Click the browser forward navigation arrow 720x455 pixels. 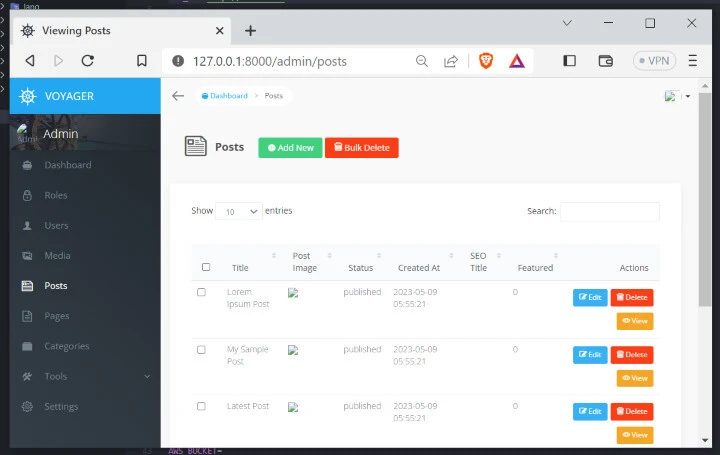point(58,61)
